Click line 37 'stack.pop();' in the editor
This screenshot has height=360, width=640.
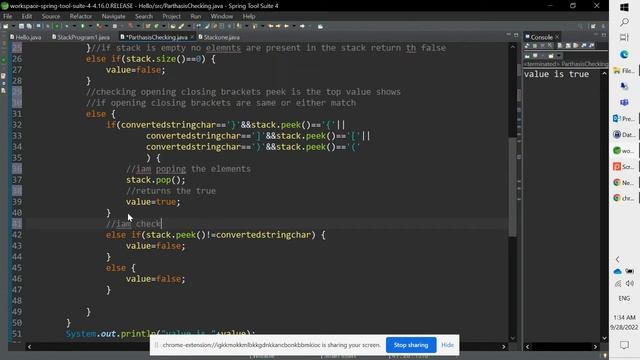pos(156,180)
